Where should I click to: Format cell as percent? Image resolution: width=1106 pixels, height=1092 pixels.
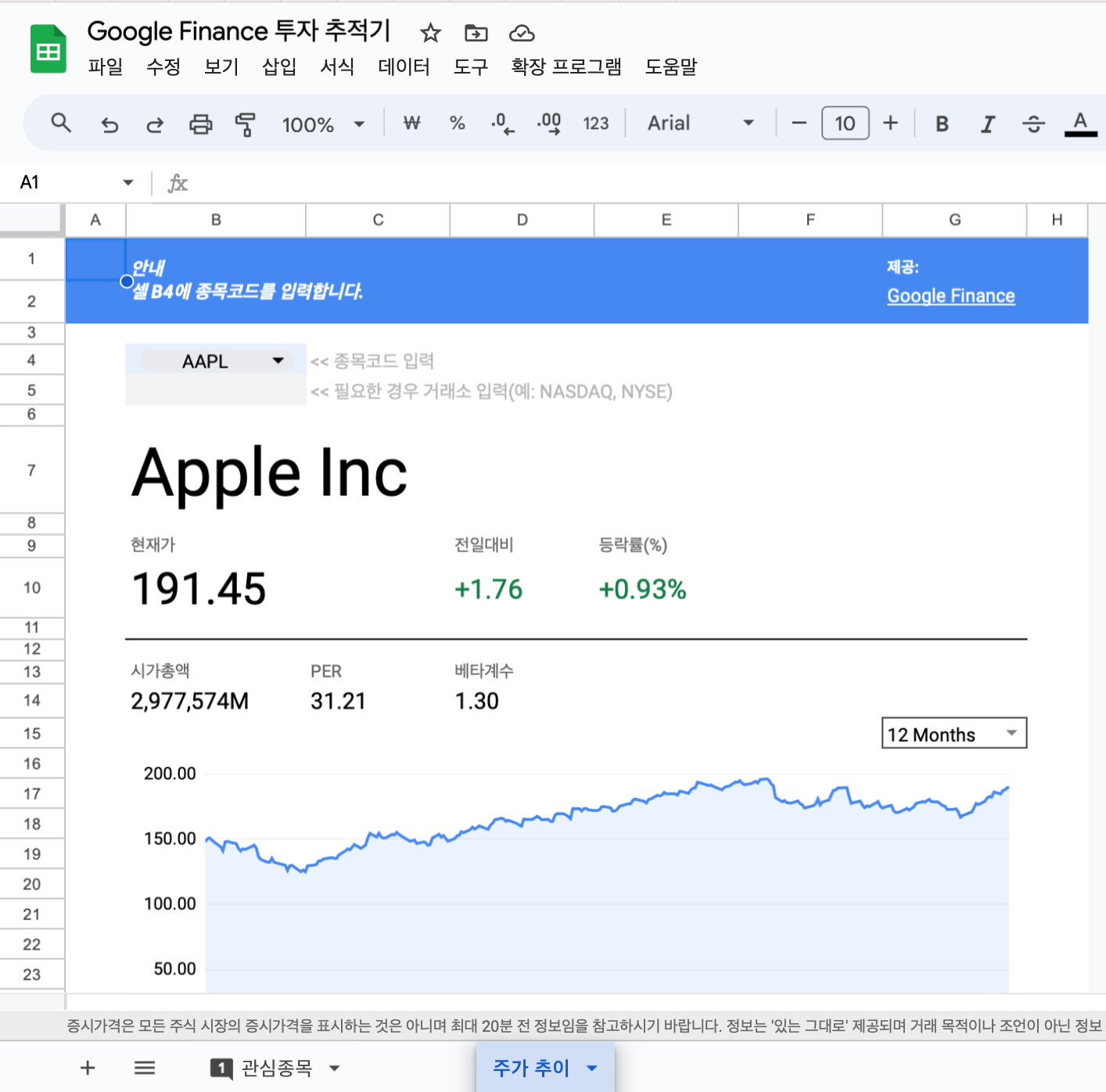[458, 123]
